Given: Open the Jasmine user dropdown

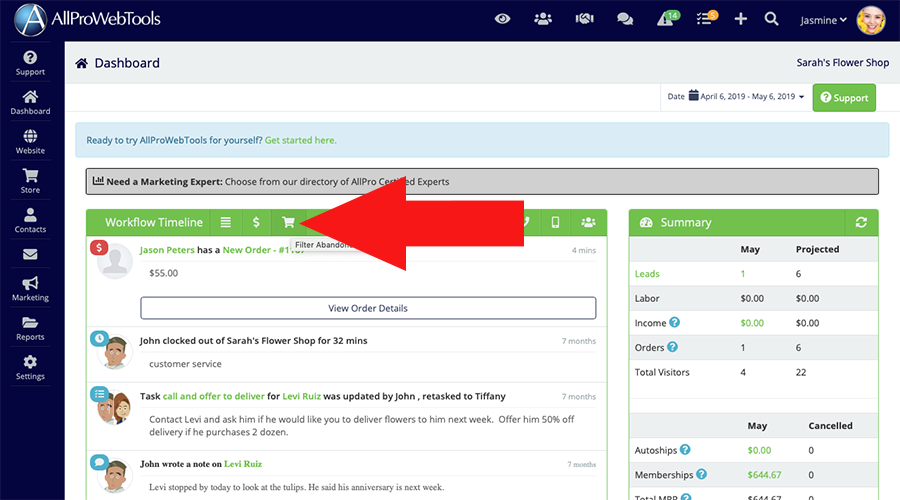Looking at the screenshot, I should click(823, 20).
